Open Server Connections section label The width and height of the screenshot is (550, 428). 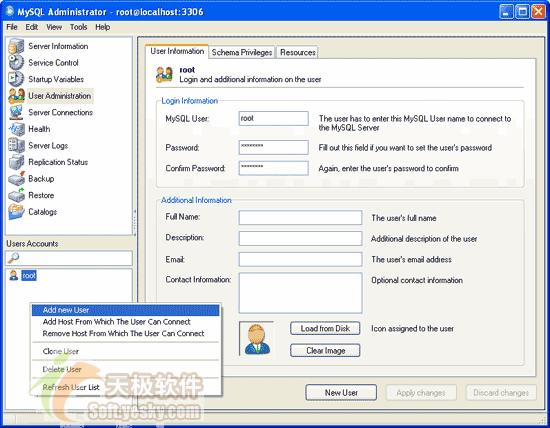click(x=60, y=112)
